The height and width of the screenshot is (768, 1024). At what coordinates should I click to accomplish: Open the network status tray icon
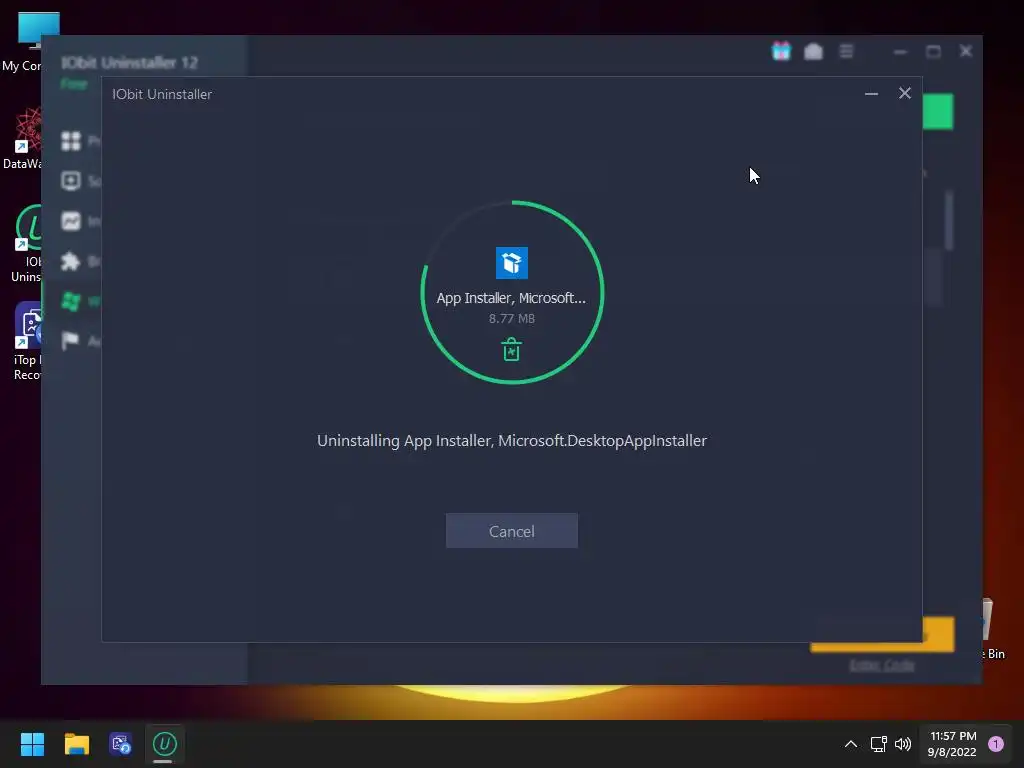(x=878, y=744)
